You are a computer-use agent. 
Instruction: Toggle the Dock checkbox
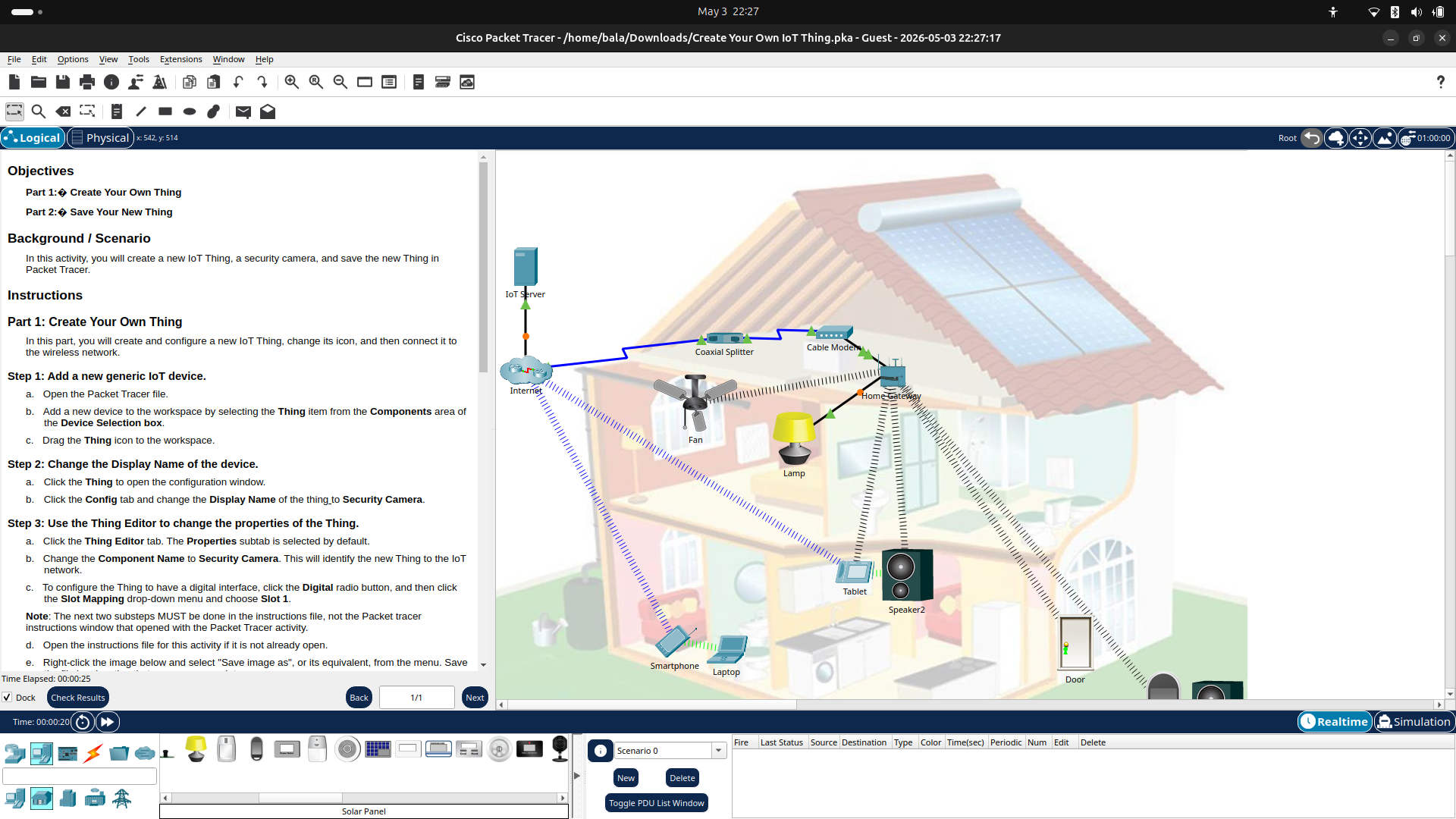(x=7, y=698)
